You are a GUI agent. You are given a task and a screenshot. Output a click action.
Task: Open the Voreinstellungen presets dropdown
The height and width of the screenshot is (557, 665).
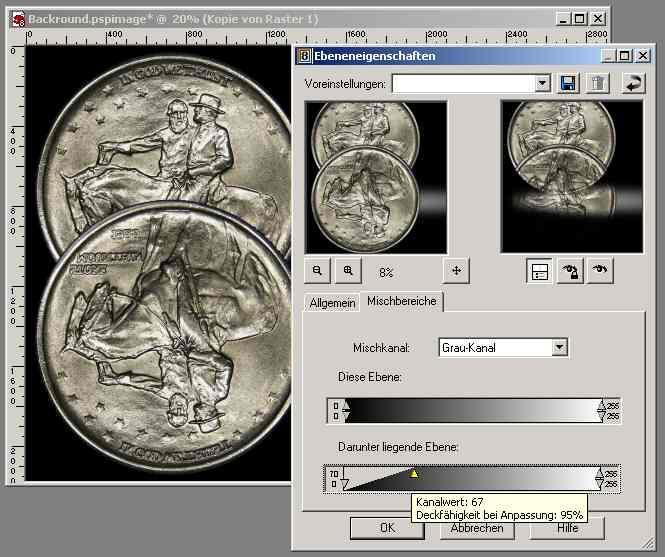pyautogui.click(x=542, y=83)
